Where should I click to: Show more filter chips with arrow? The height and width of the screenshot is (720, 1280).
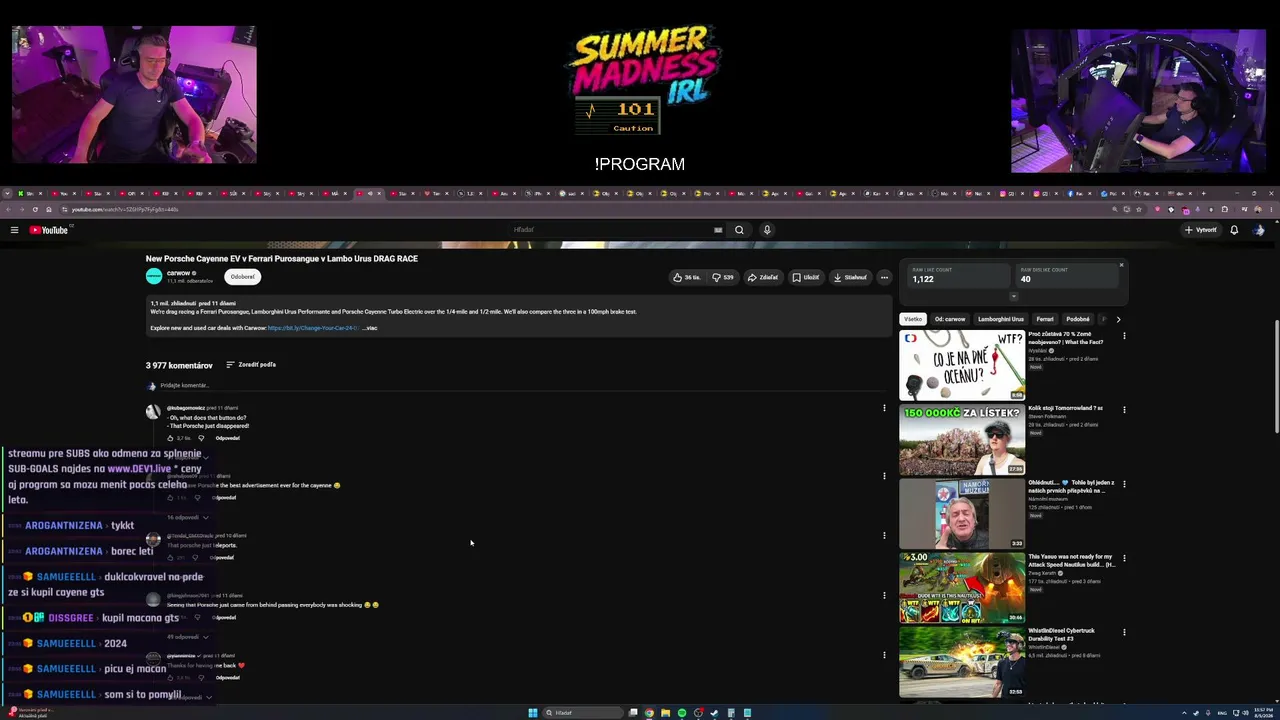pos(1118,319)
